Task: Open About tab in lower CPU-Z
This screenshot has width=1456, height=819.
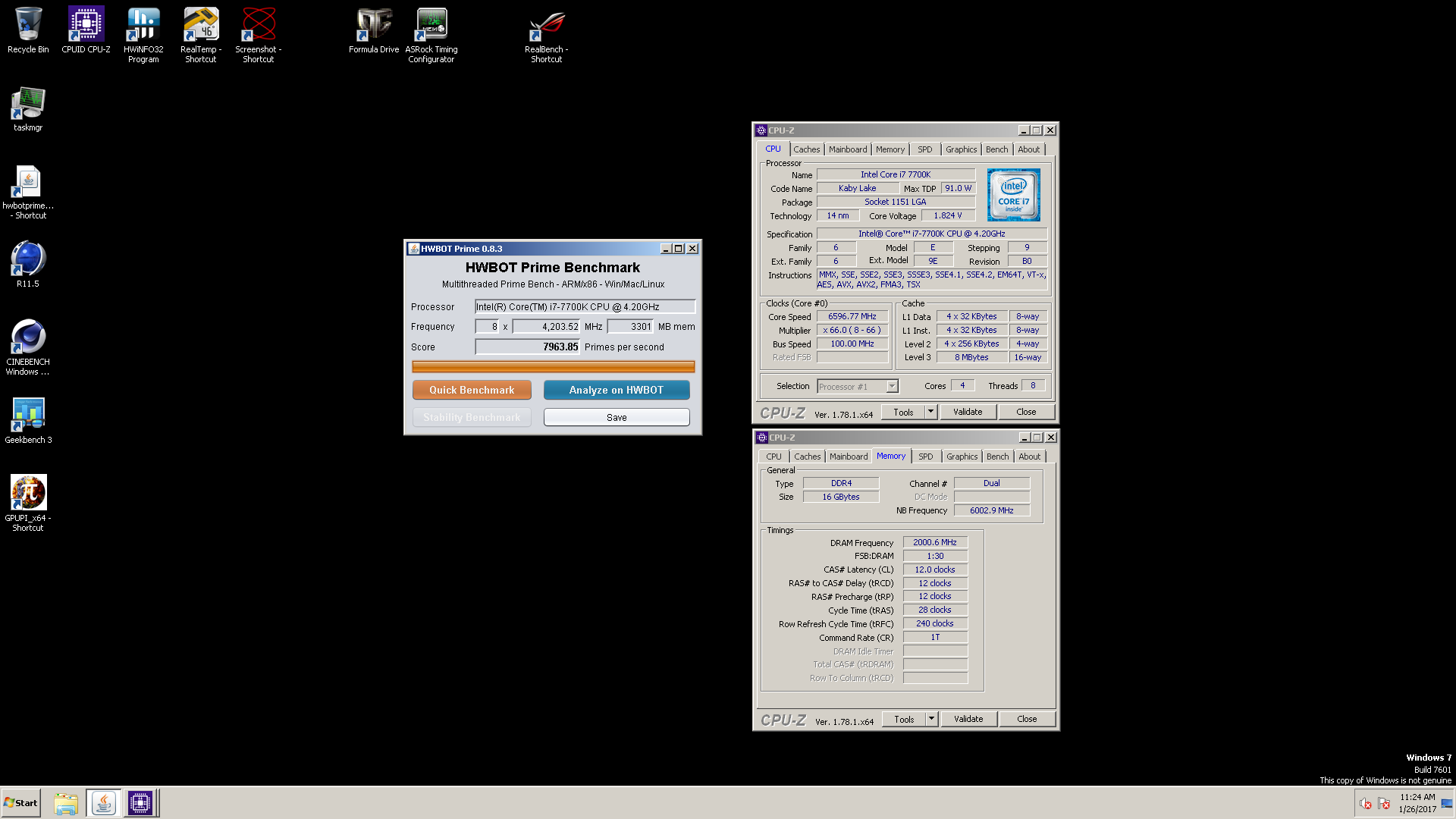Action: pos(1030,457)
